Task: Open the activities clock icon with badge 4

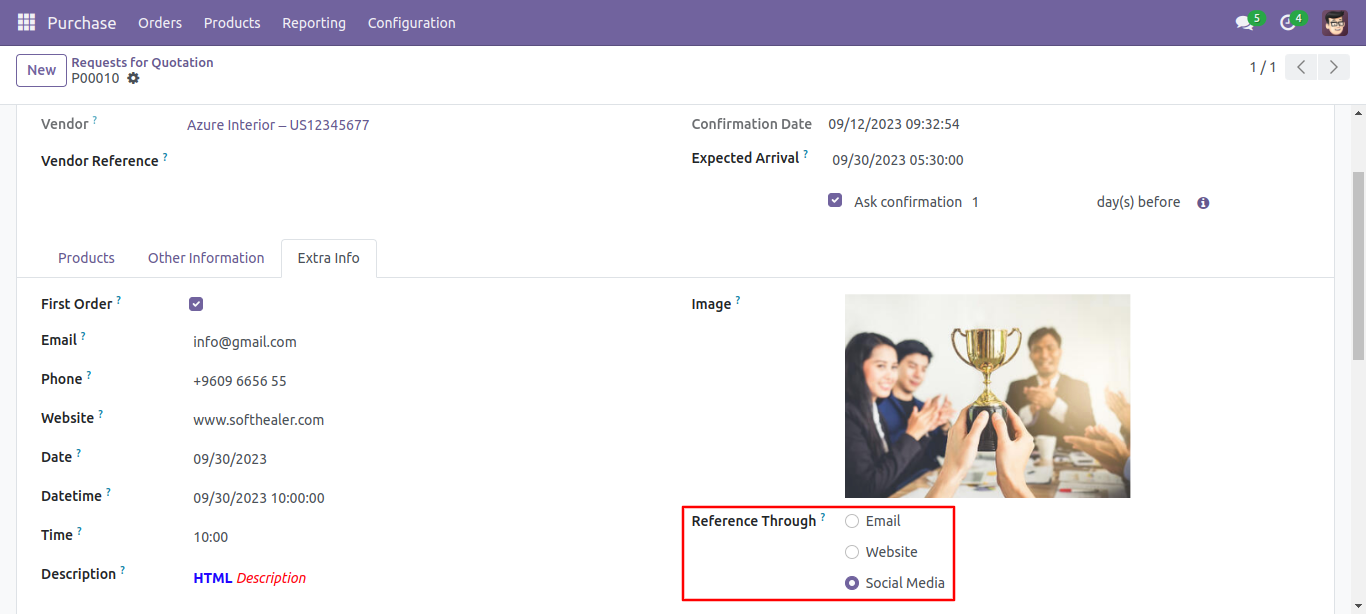Action: click(x=1288, y=22)
